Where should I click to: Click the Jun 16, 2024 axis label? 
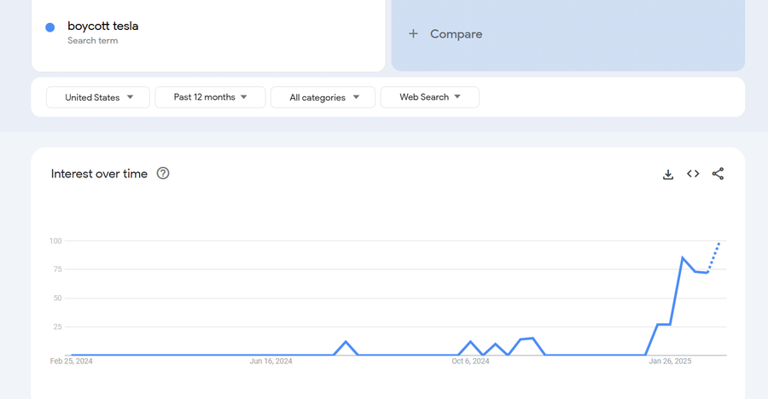[x=271, y=361]
